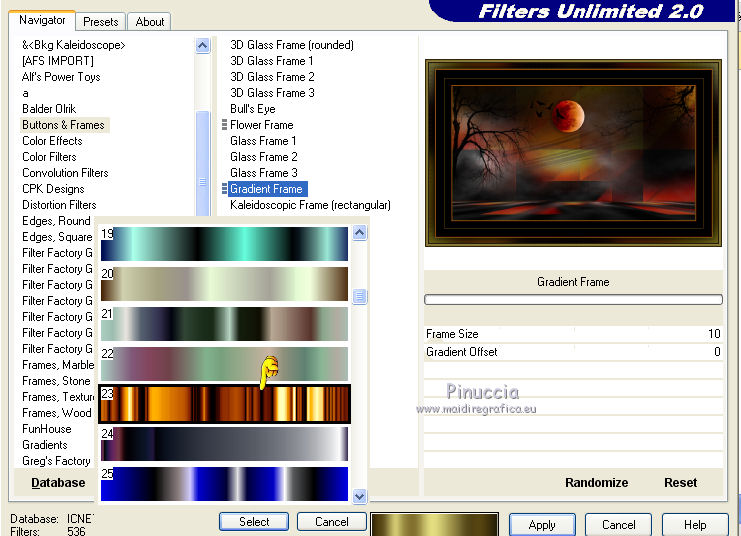Select the Flower Frame filter
The image size is (741, 536).
point(261,125)
